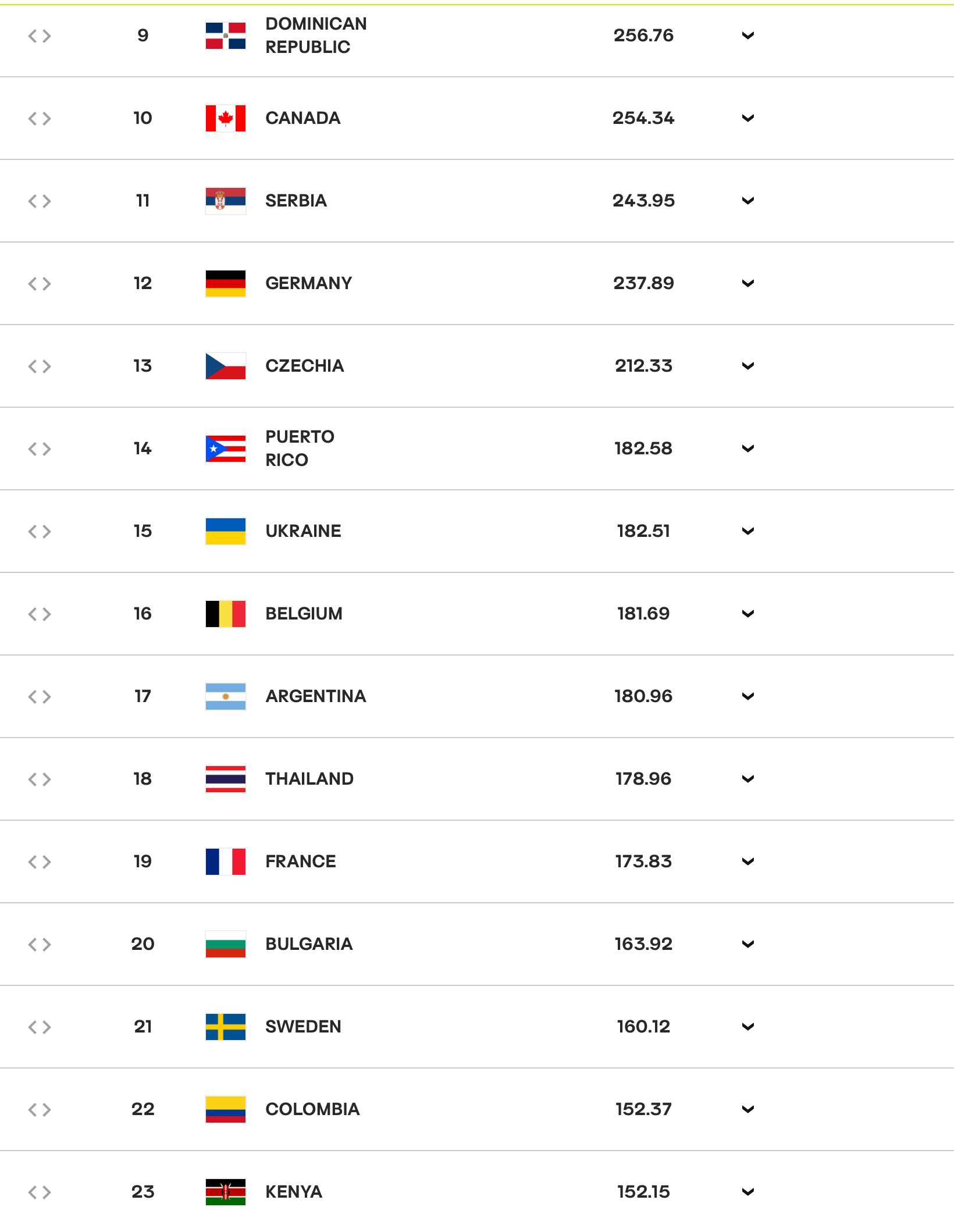Viewport: 954px width, 1232px height.
Task: Expand the Colombia row chevron
Action: 748,1109
